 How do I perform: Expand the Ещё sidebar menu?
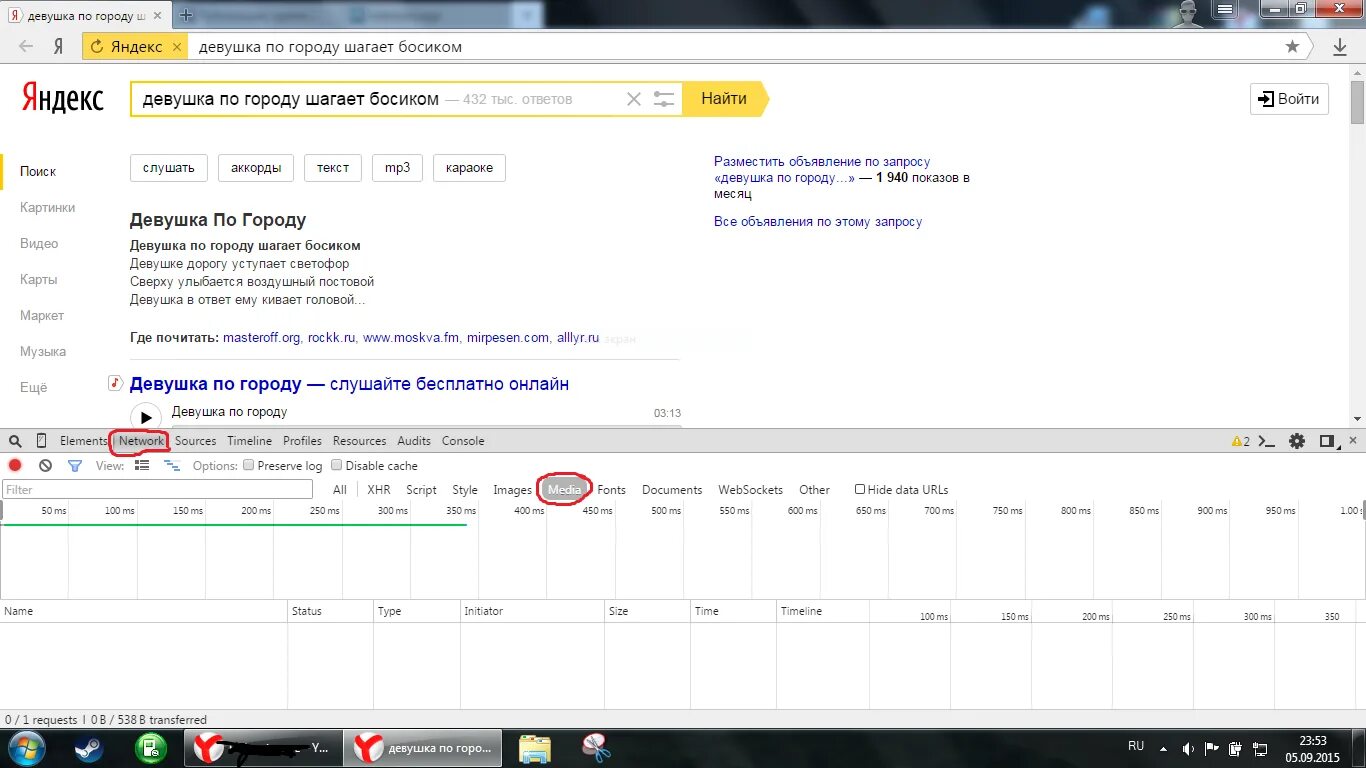coord(33,388)
